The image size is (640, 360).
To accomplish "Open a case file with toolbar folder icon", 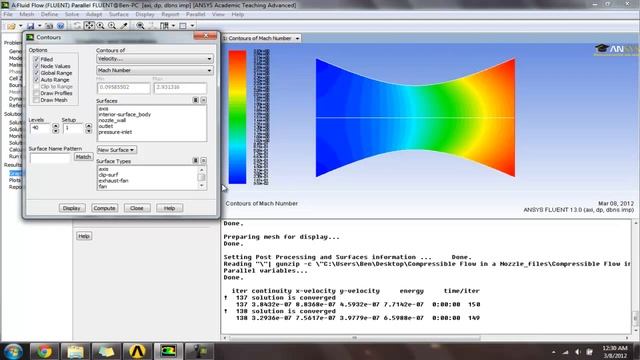I will 11,26.
